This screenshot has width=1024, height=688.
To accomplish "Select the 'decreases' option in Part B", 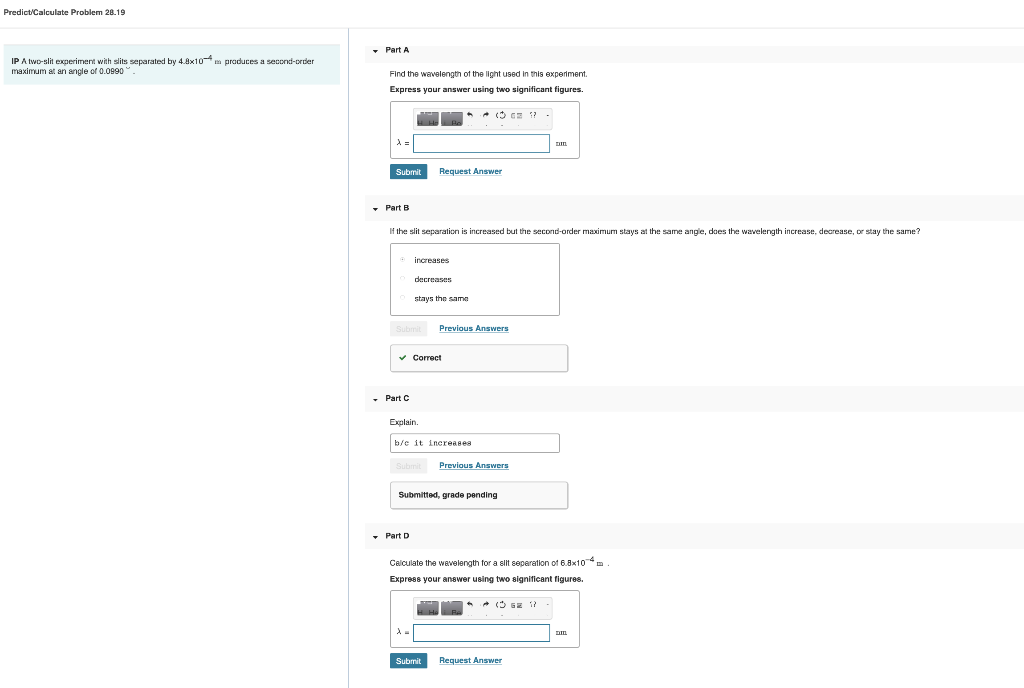I will pos(401,278).
